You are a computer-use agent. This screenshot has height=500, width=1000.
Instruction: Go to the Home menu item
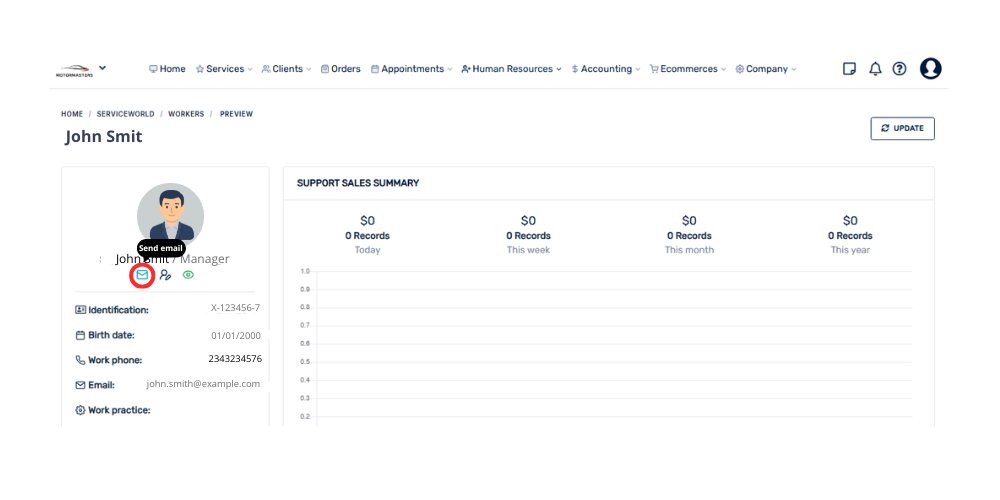pyautogui.click(x=167, y=69)
